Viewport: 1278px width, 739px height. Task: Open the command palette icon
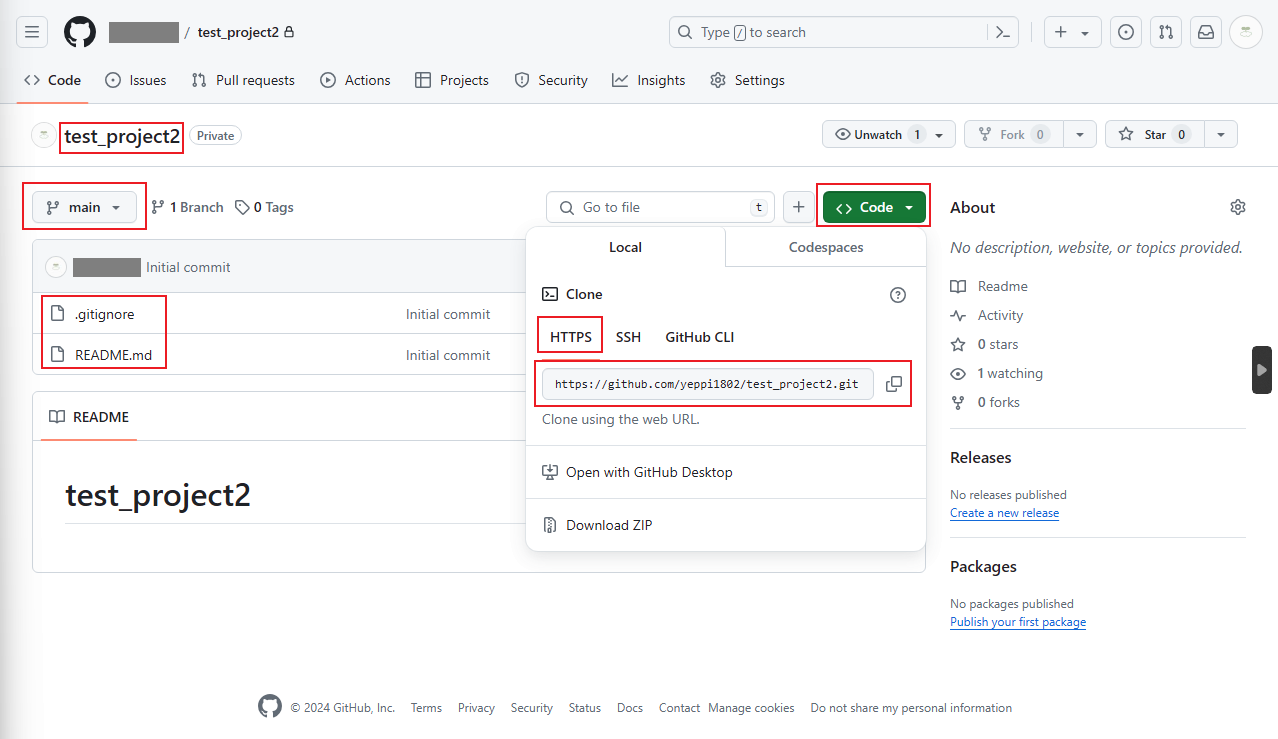click(x=1003, y=32)
